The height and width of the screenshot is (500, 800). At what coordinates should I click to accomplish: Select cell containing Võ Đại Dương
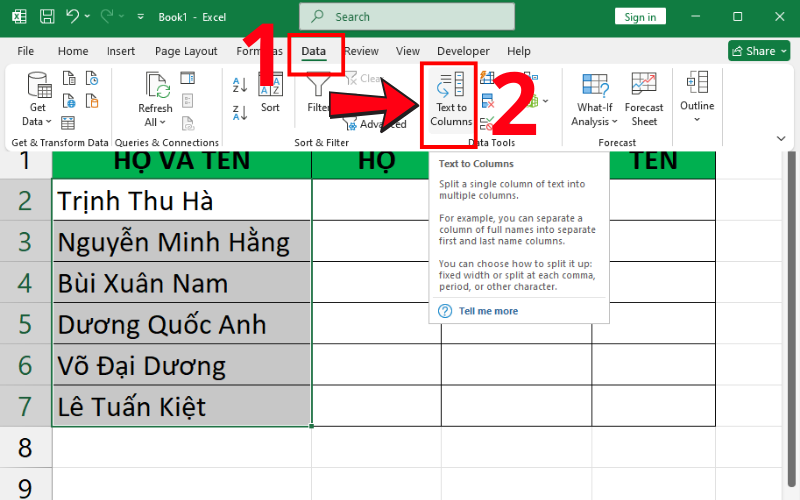[182, 365]
